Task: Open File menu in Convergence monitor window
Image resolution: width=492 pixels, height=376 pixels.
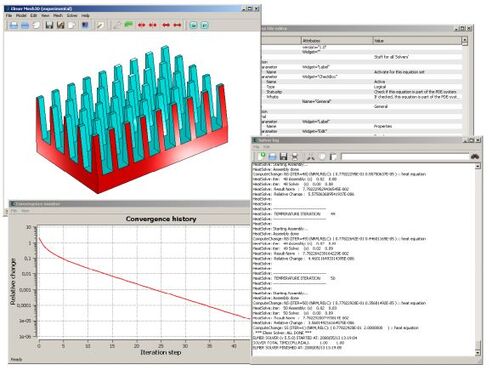Action: [14, 211]
